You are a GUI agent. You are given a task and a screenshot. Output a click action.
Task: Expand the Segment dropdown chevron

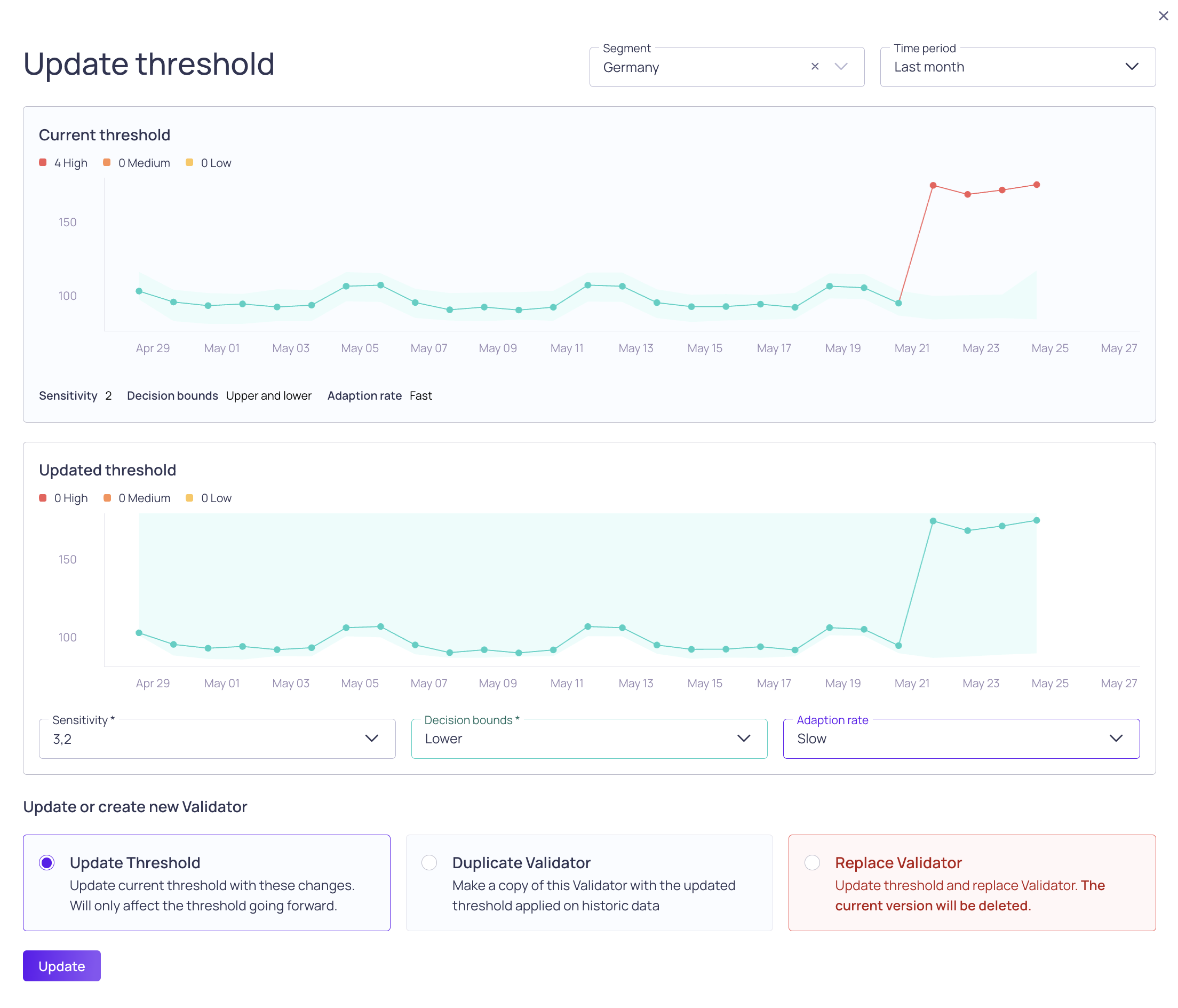pyautogui.click(x=841, y=67)
